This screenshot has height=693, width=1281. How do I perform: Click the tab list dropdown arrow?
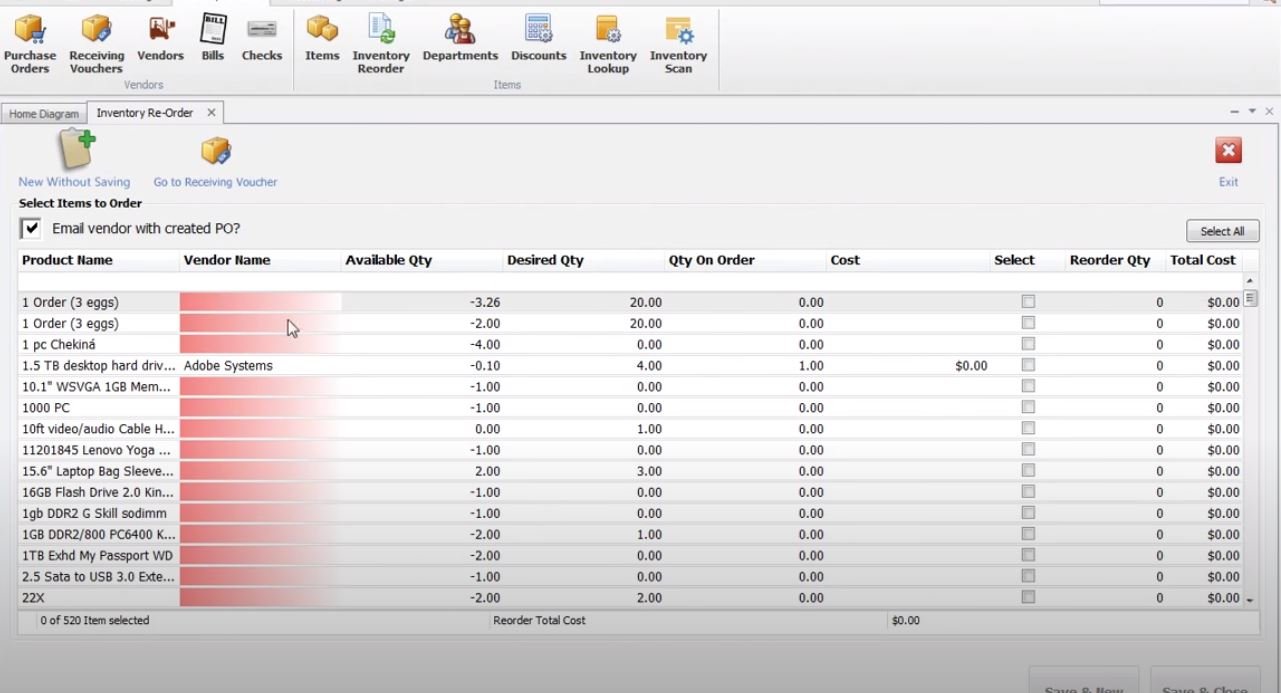(1252, 111)
